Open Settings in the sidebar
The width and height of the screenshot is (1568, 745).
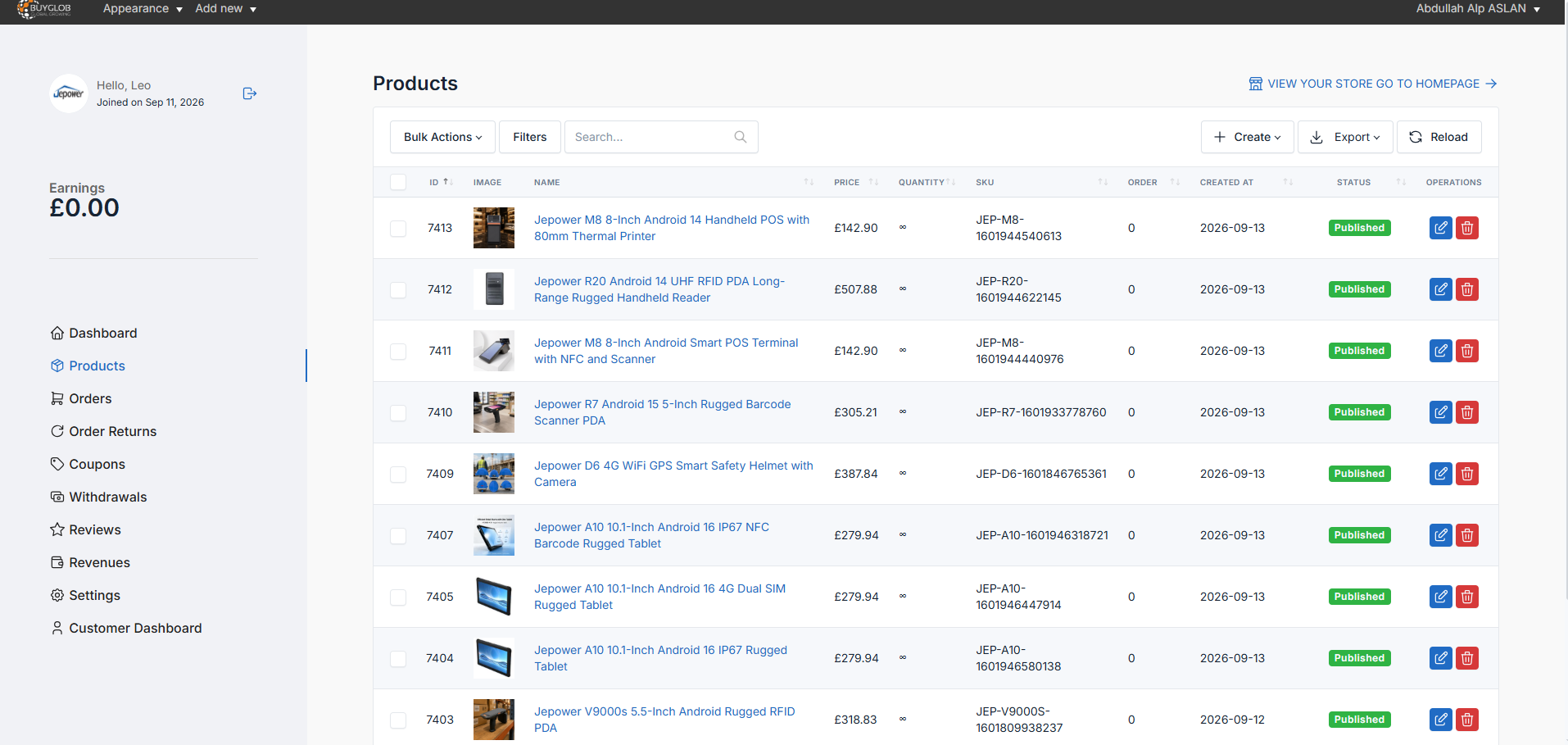point(86,595)
